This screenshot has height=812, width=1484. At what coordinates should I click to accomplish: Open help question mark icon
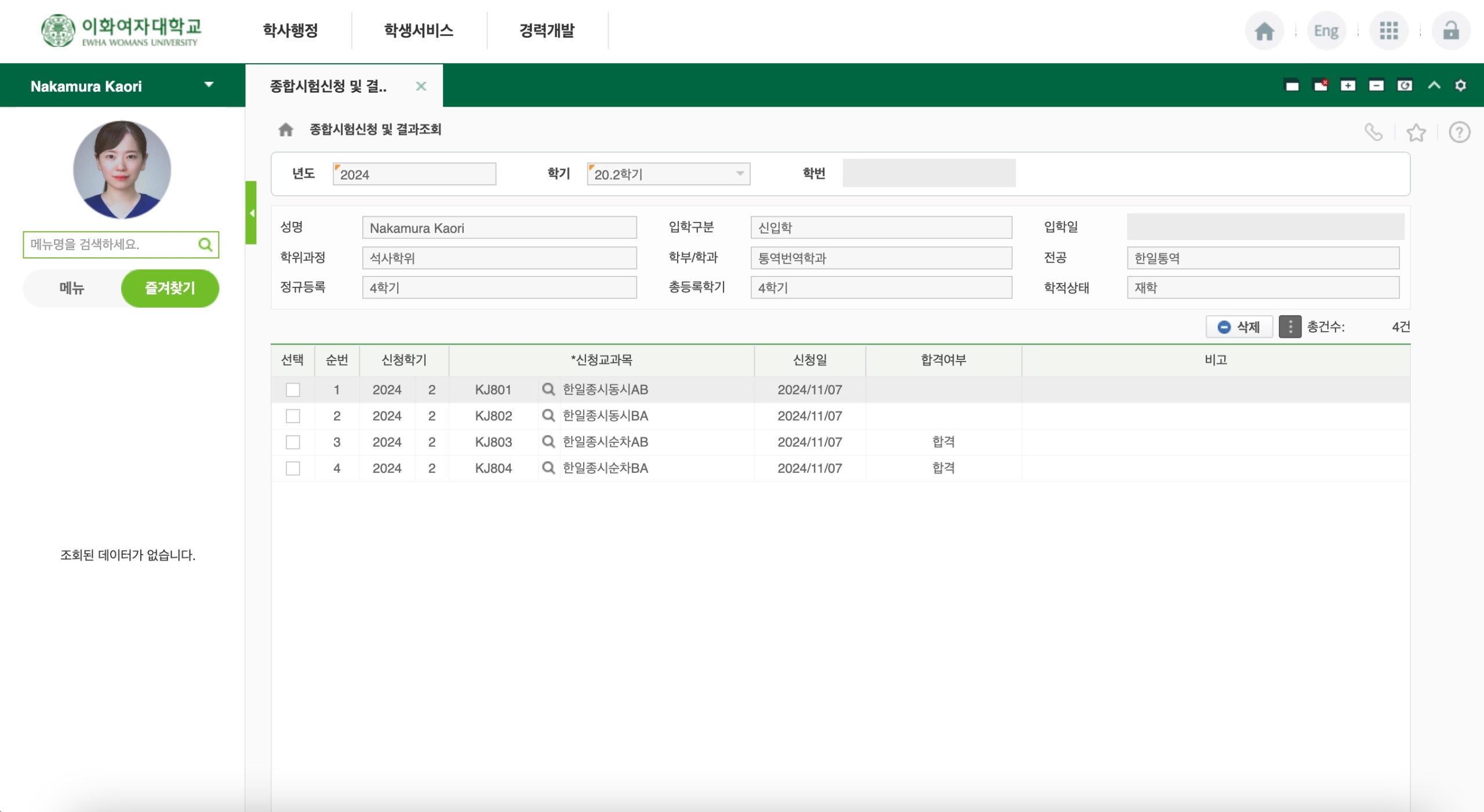[1459, 133]
